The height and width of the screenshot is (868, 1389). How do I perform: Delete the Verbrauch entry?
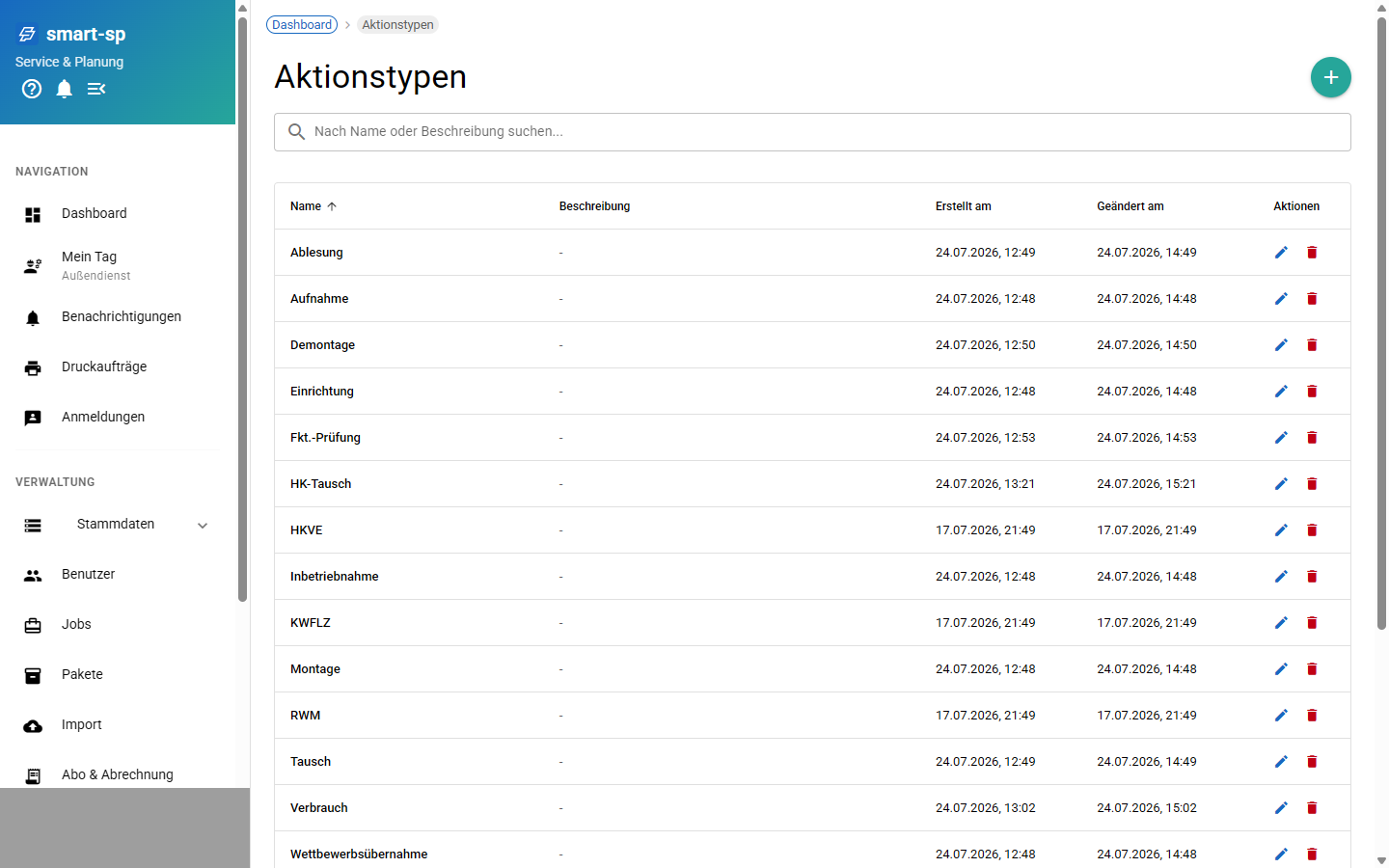click(x=1312, y=808)
